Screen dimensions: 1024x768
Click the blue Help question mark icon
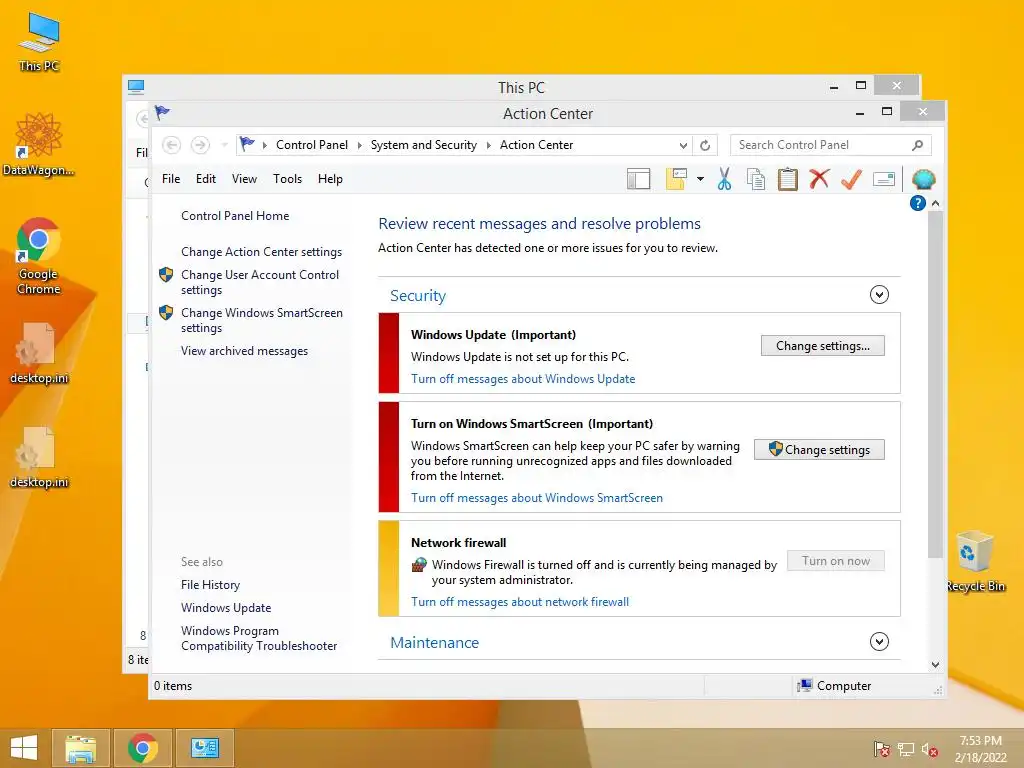[x=918, y=203]
